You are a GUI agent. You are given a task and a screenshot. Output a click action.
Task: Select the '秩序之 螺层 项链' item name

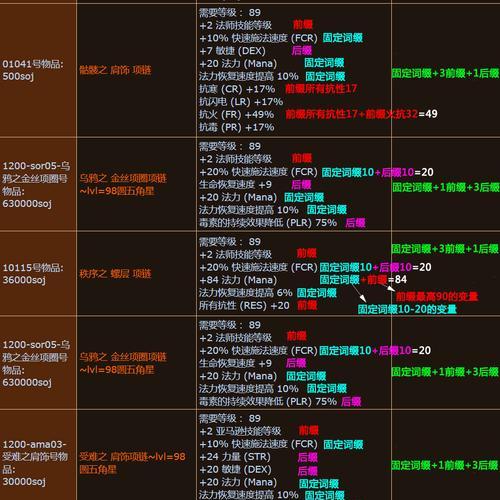pos(115,274)
